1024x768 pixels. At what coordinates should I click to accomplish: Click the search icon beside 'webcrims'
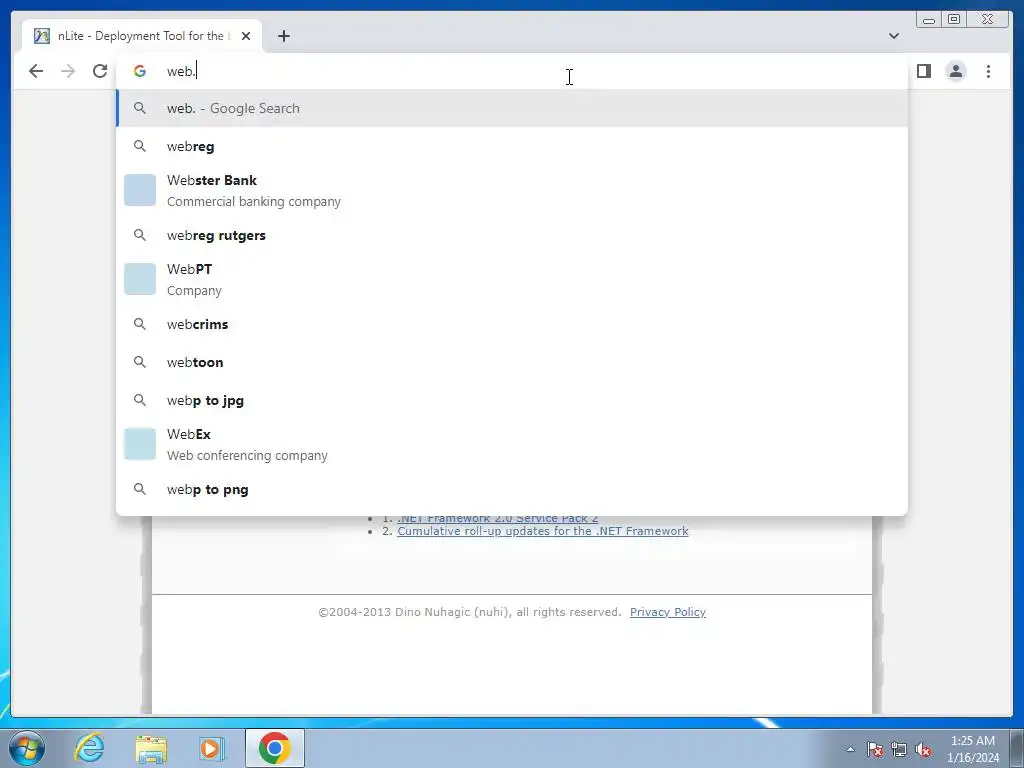[140, 323]
